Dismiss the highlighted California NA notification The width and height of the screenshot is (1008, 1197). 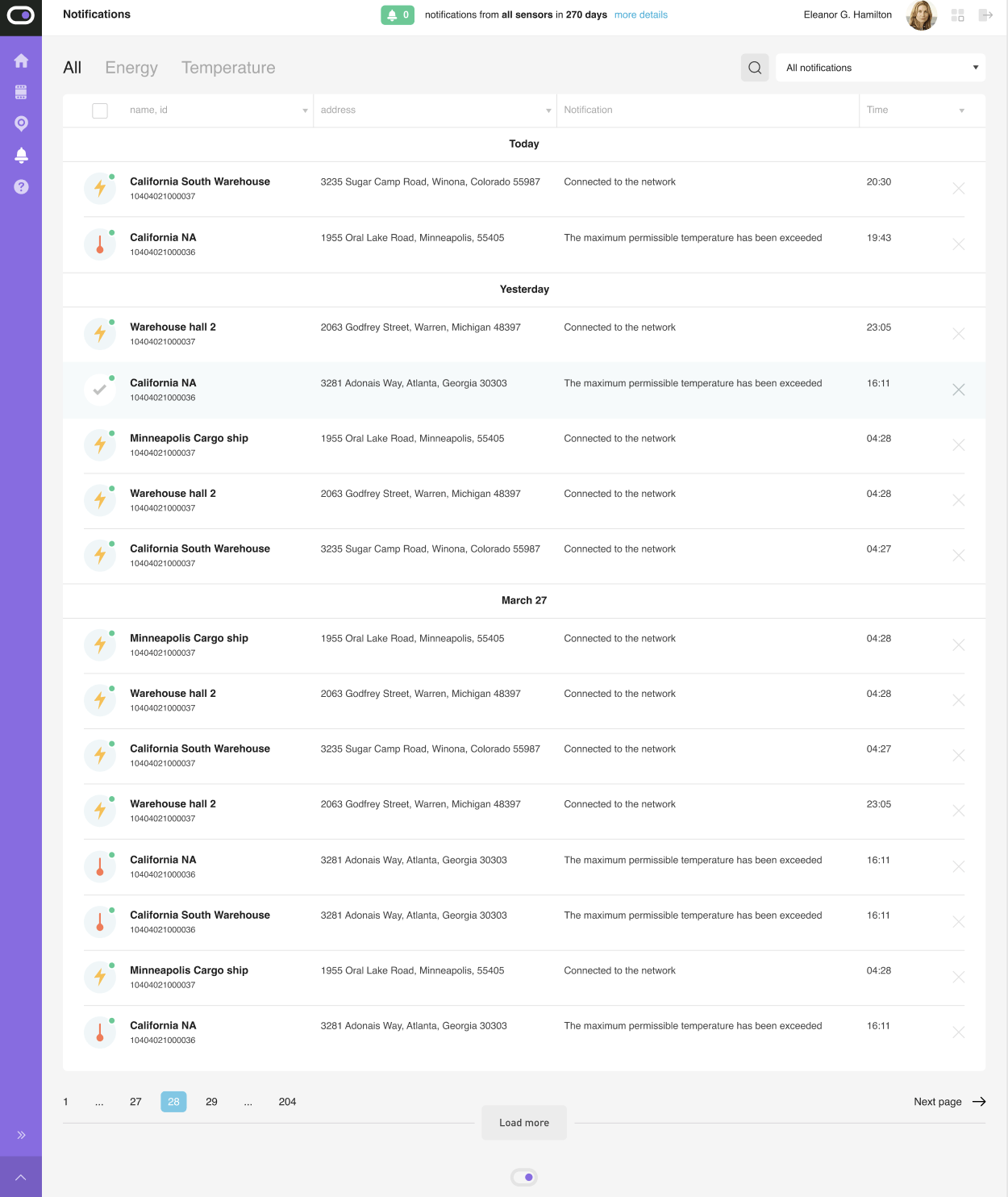click(958, 390)
